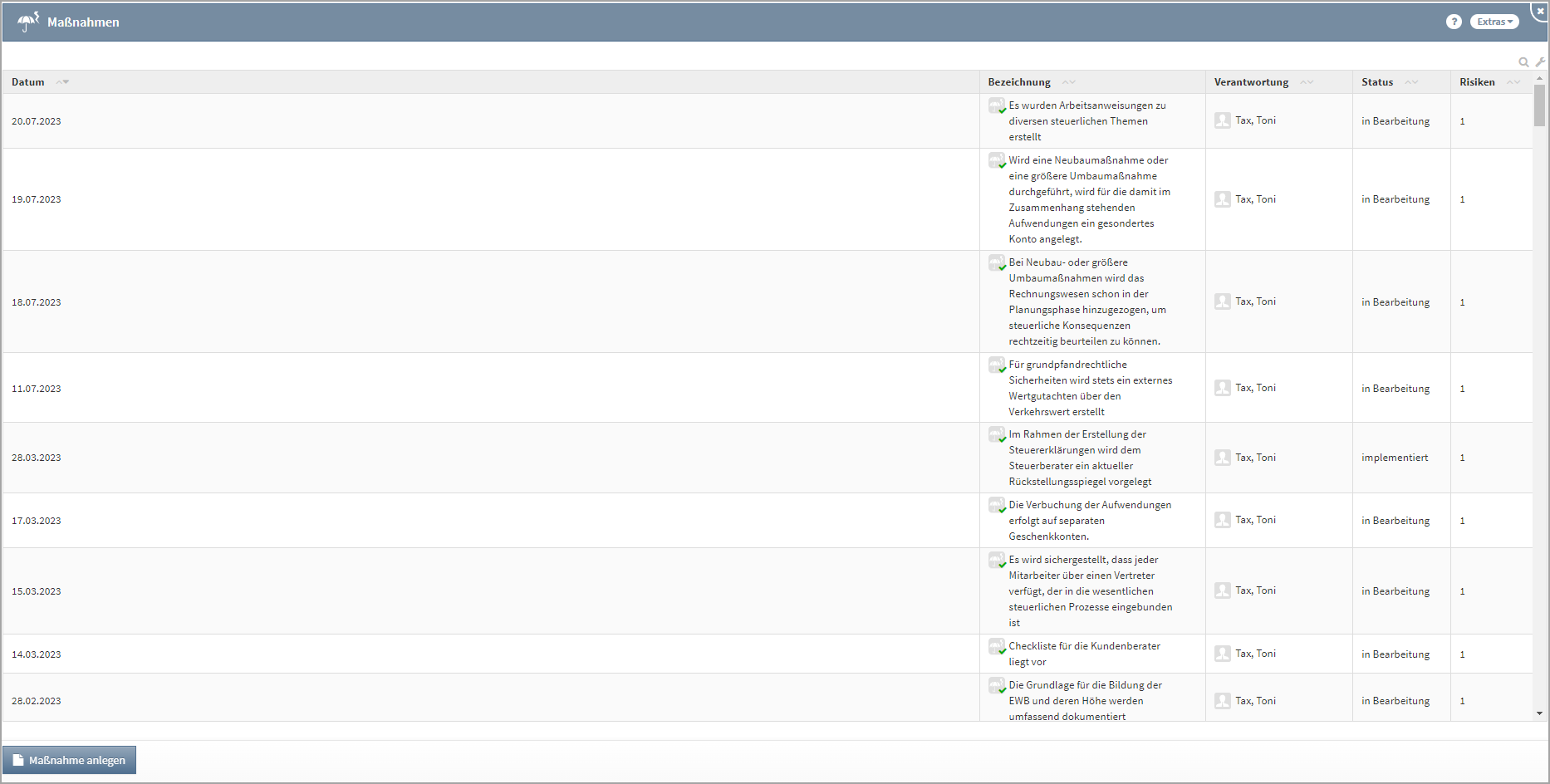Open measure 'Checkliste für die Kundenberater'
Viewport: 1550px width, 784px height.
[x=1085, y=654]
